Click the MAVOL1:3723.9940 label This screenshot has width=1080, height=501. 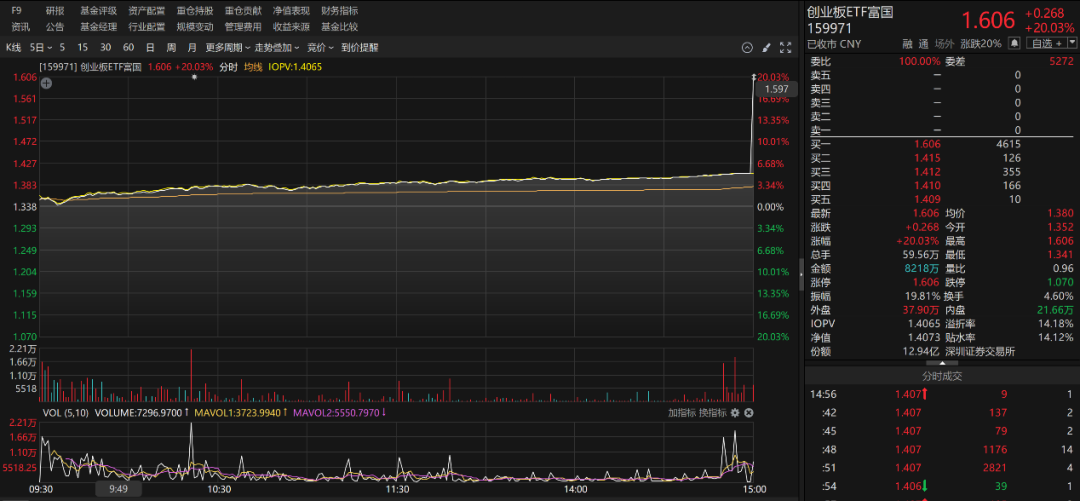click(x=240, y=413)
